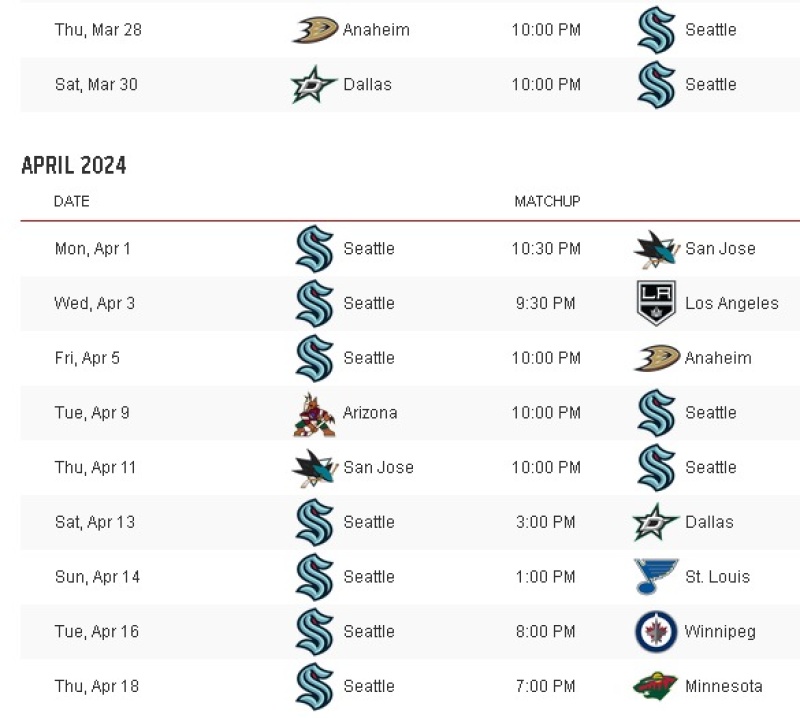Screen dimensions: 800x718
Task: Click the Seattle Kraken logo on Apr 5
Action: [314, 358]
